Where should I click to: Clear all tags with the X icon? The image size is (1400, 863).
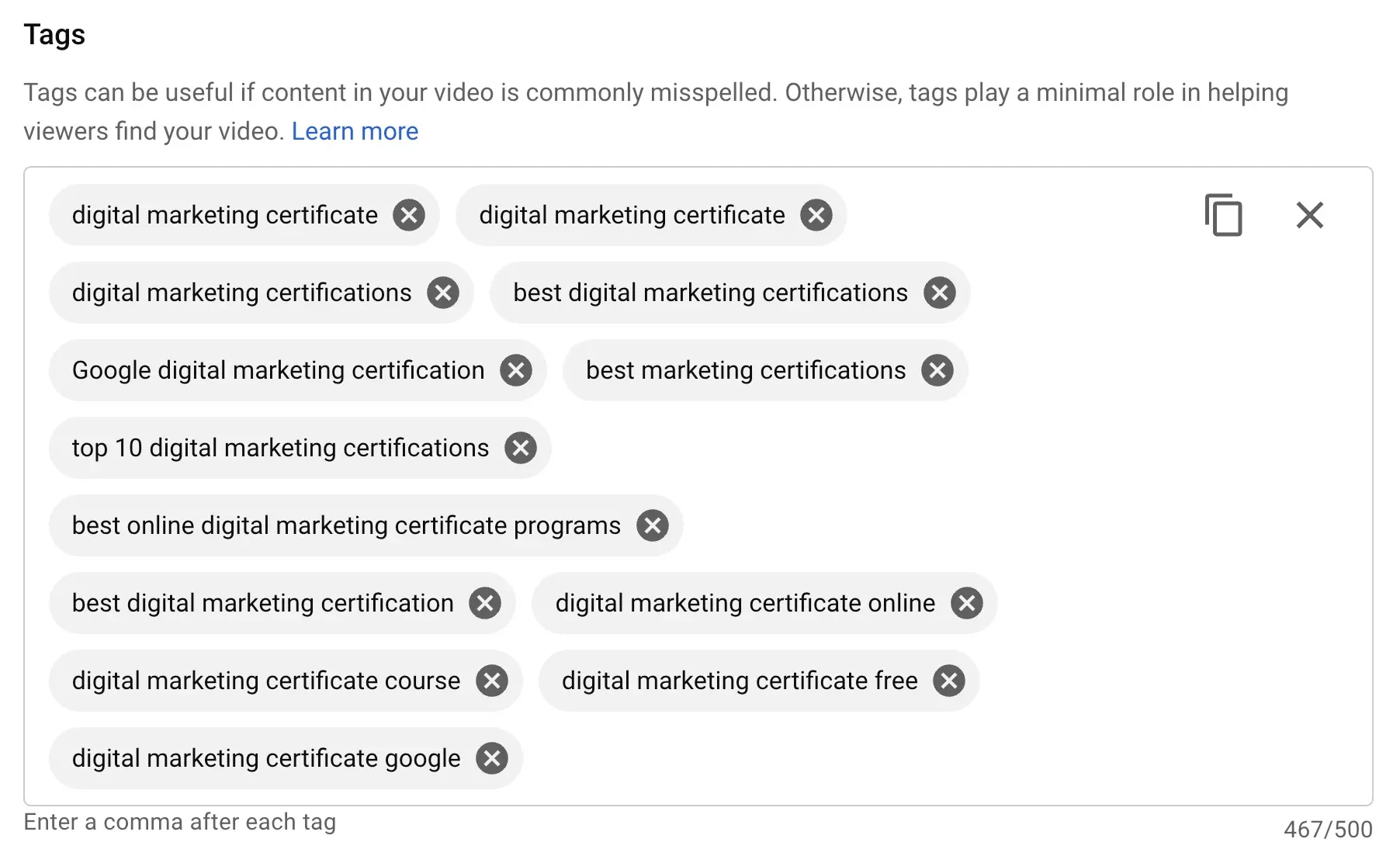click(1309, 215)
